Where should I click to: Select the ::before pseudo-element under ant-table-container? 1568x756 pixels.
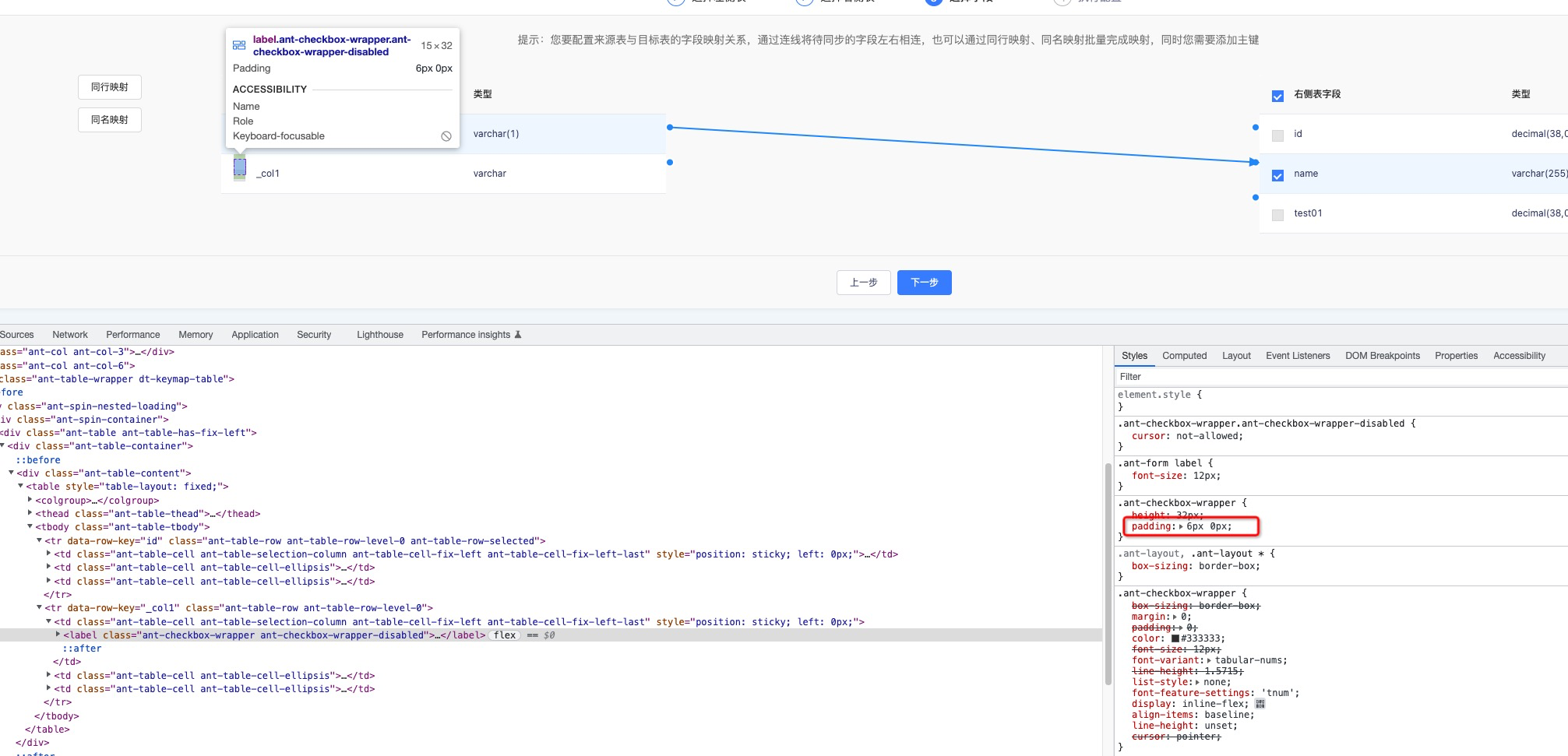tap(38, 460)
